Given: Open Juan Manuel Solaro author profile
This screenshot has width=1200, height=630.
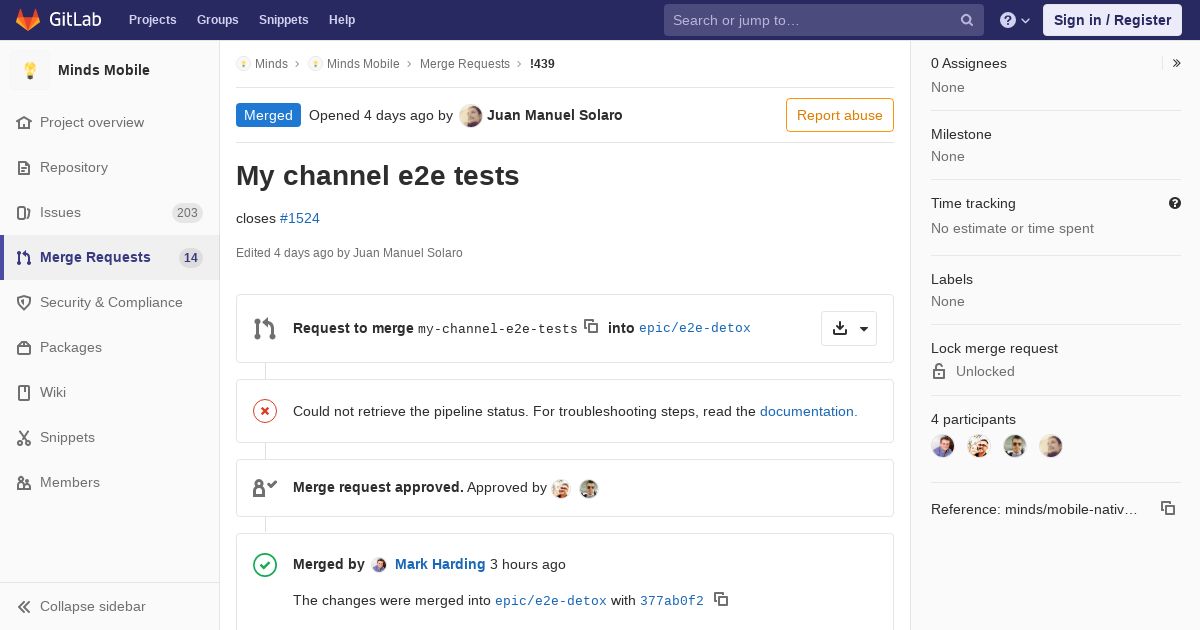Looking at the screenshot, I should 555,115.
